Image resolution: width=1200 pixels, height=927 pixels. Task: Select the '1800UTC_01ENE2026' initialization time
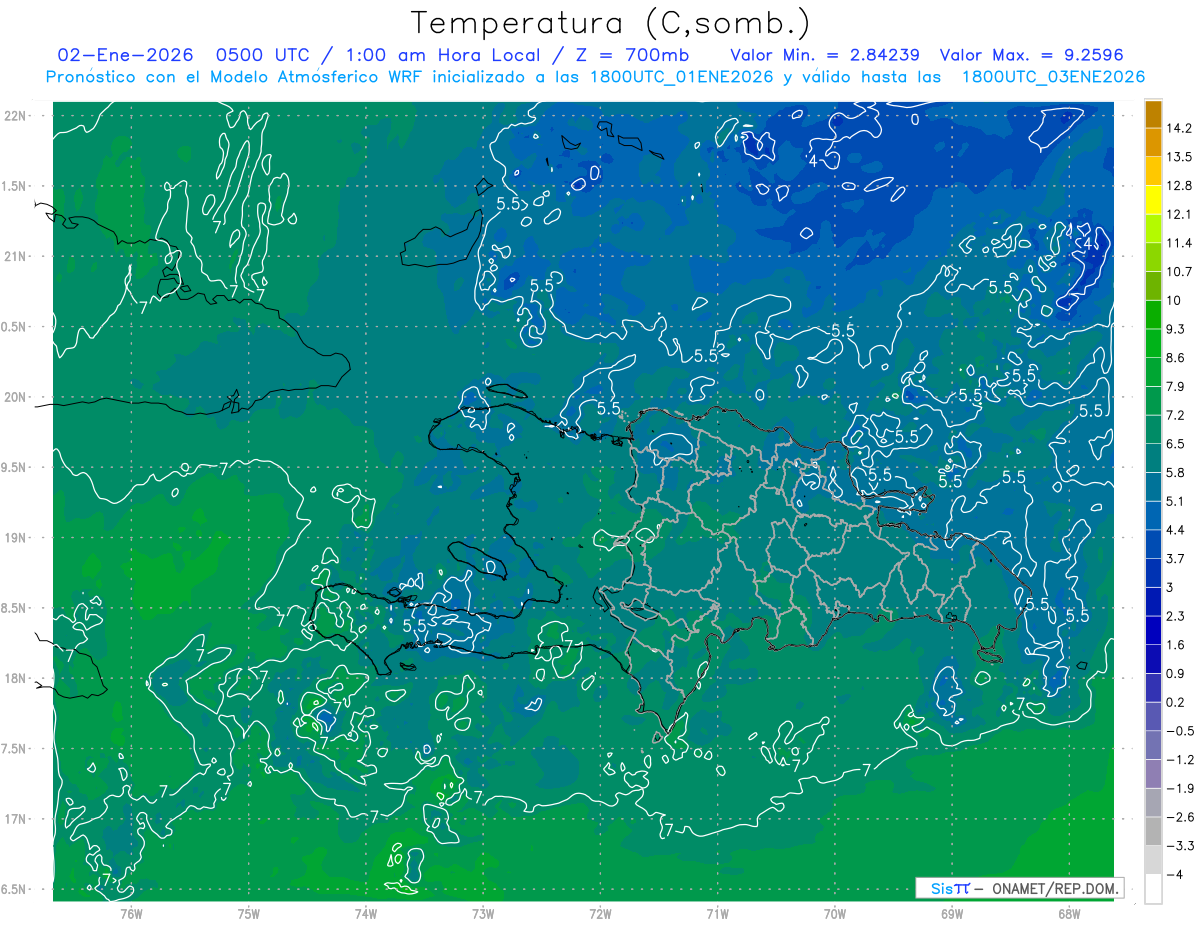click(x=680, y=77)
